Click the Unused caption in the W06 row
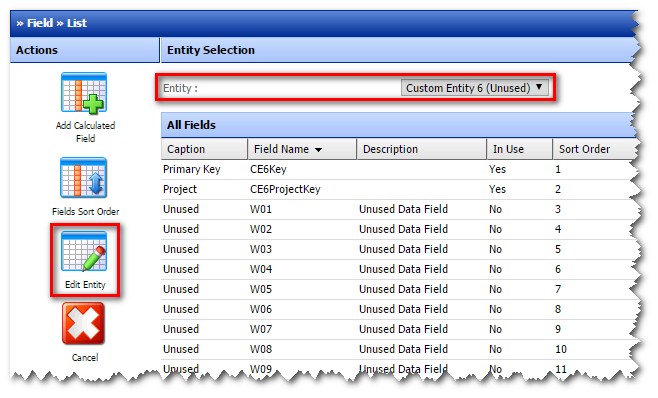Image resolution: width=658 pixels, height=398 pixels. pos(181,309)
